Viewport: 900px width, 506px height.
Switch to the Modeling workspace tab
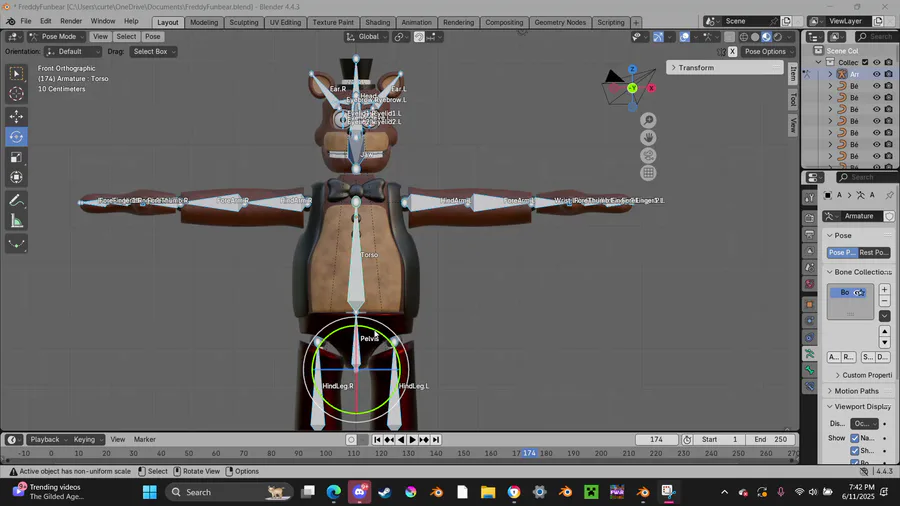(x=204, y=22)
